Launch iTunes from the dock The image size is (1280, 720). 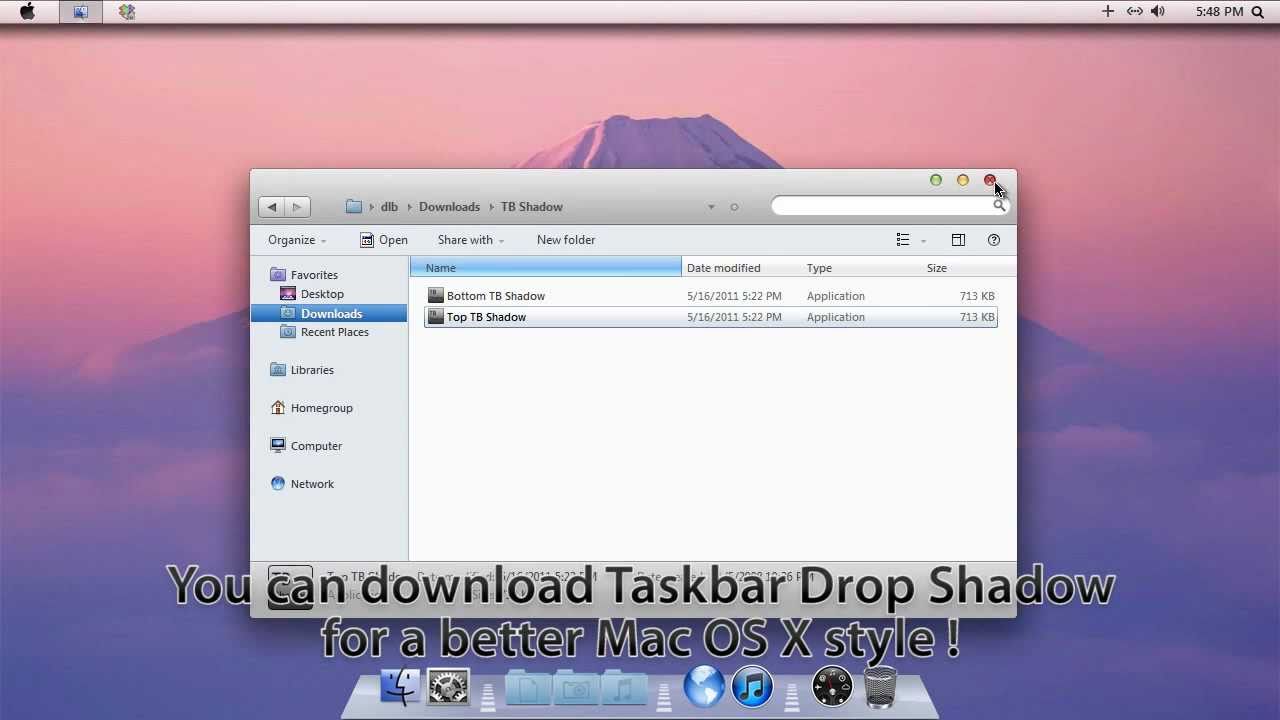(752, 687)
